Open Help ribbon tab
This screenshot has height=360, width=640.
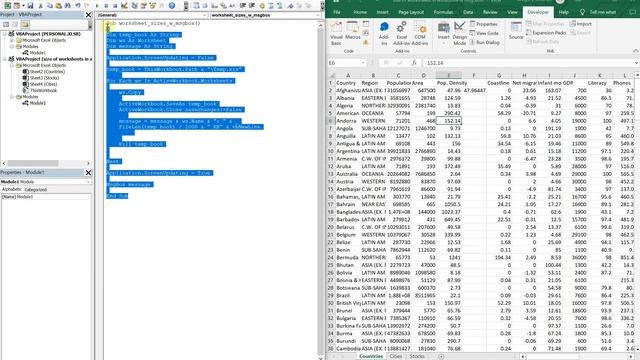pos(563,12)
